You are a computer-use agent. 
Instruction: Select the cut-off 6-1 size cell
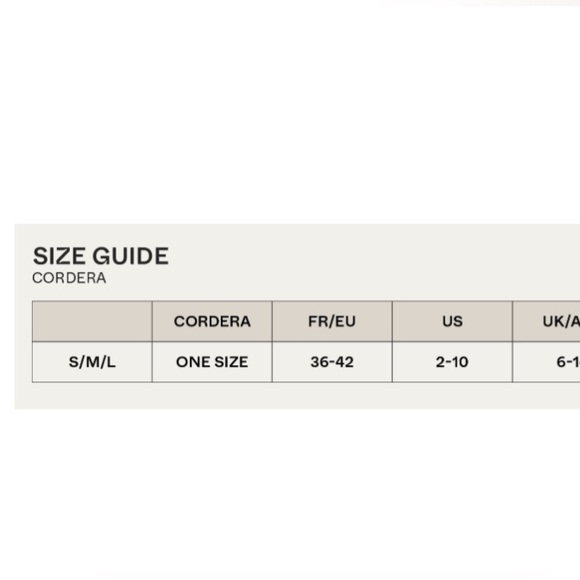546,362
